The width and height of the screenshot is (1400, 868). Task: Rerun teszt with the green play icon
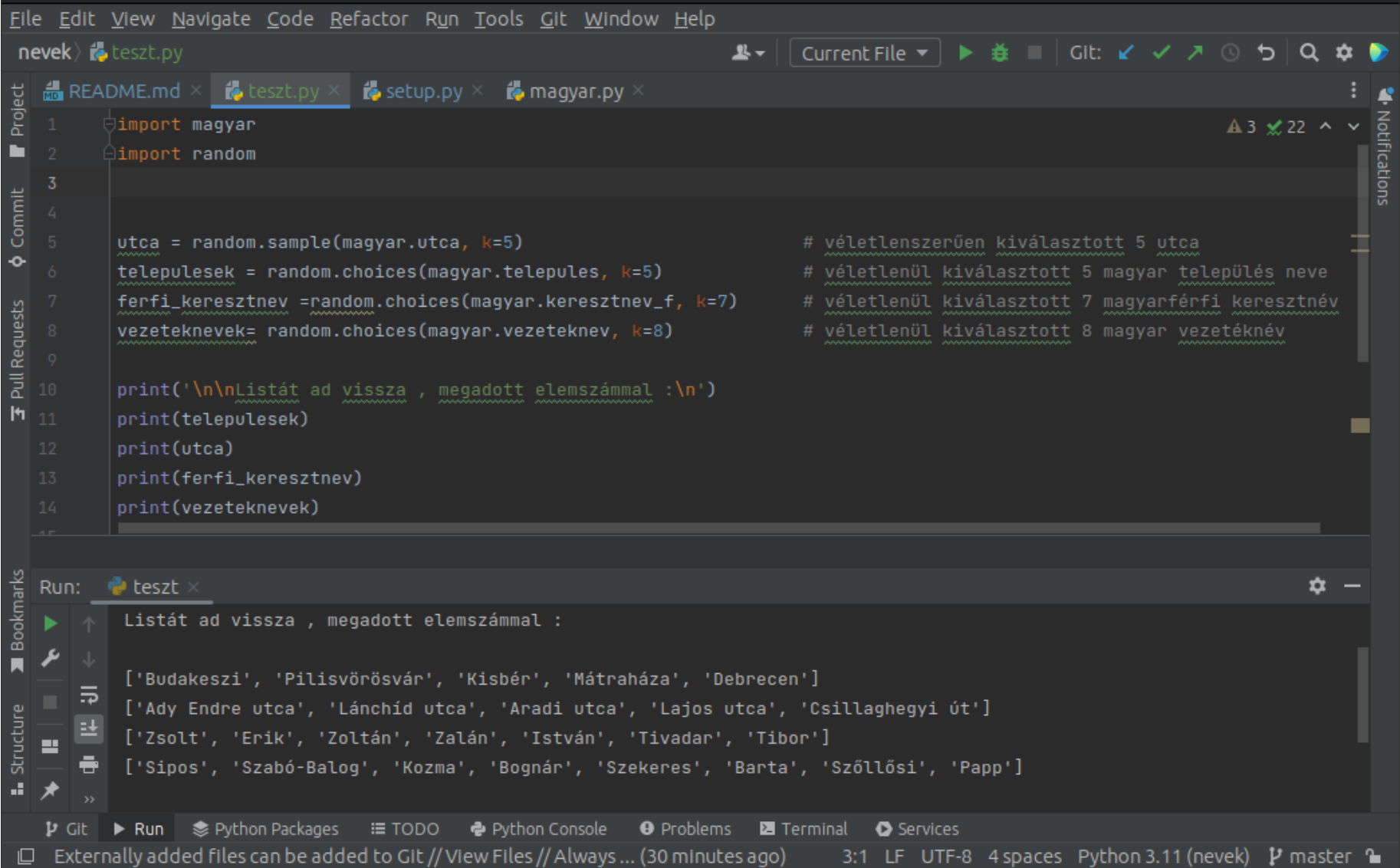tap(50, 623)
